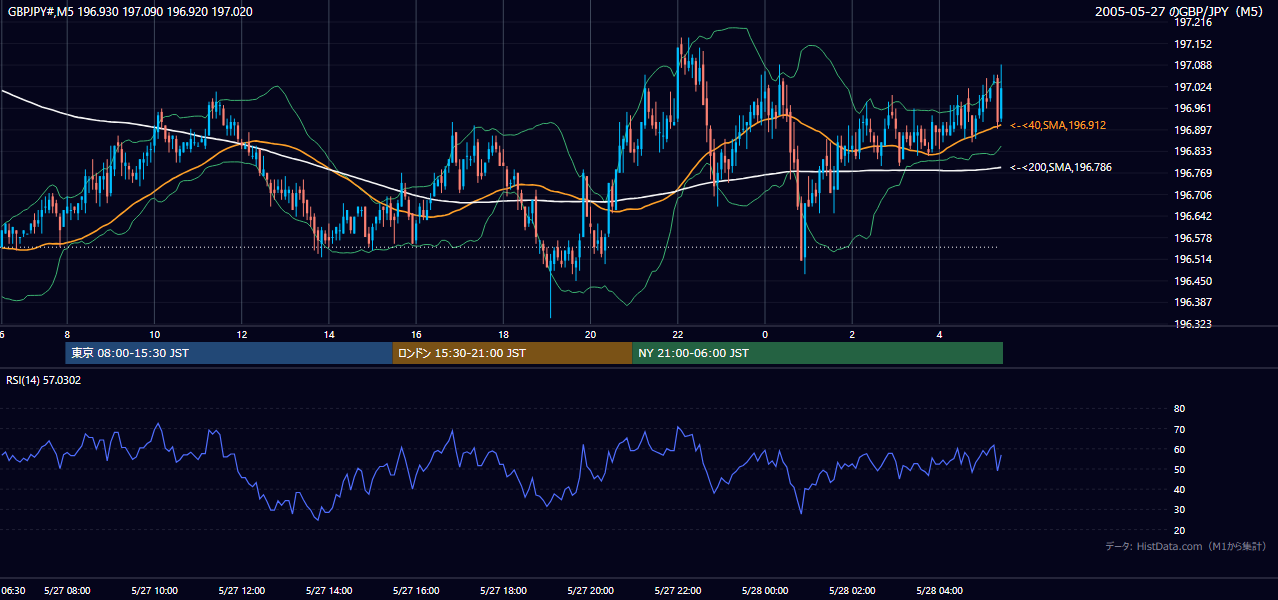Click the RSI(14) 57.0302 indicator label
The height and width of the screenshot is (600, 1278).
[x=43, y=380]
